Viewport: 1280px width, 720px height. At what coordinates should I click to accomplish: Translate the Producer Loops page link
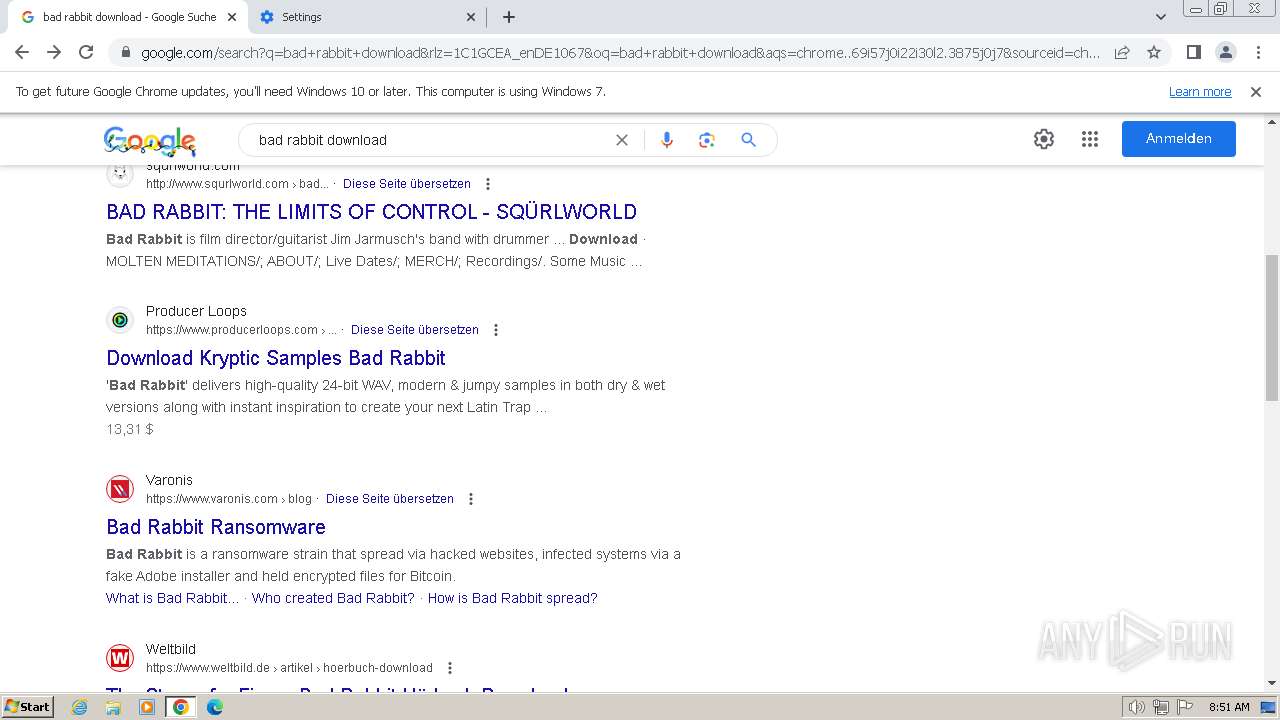pyautogui.click(x=415, y=330)
